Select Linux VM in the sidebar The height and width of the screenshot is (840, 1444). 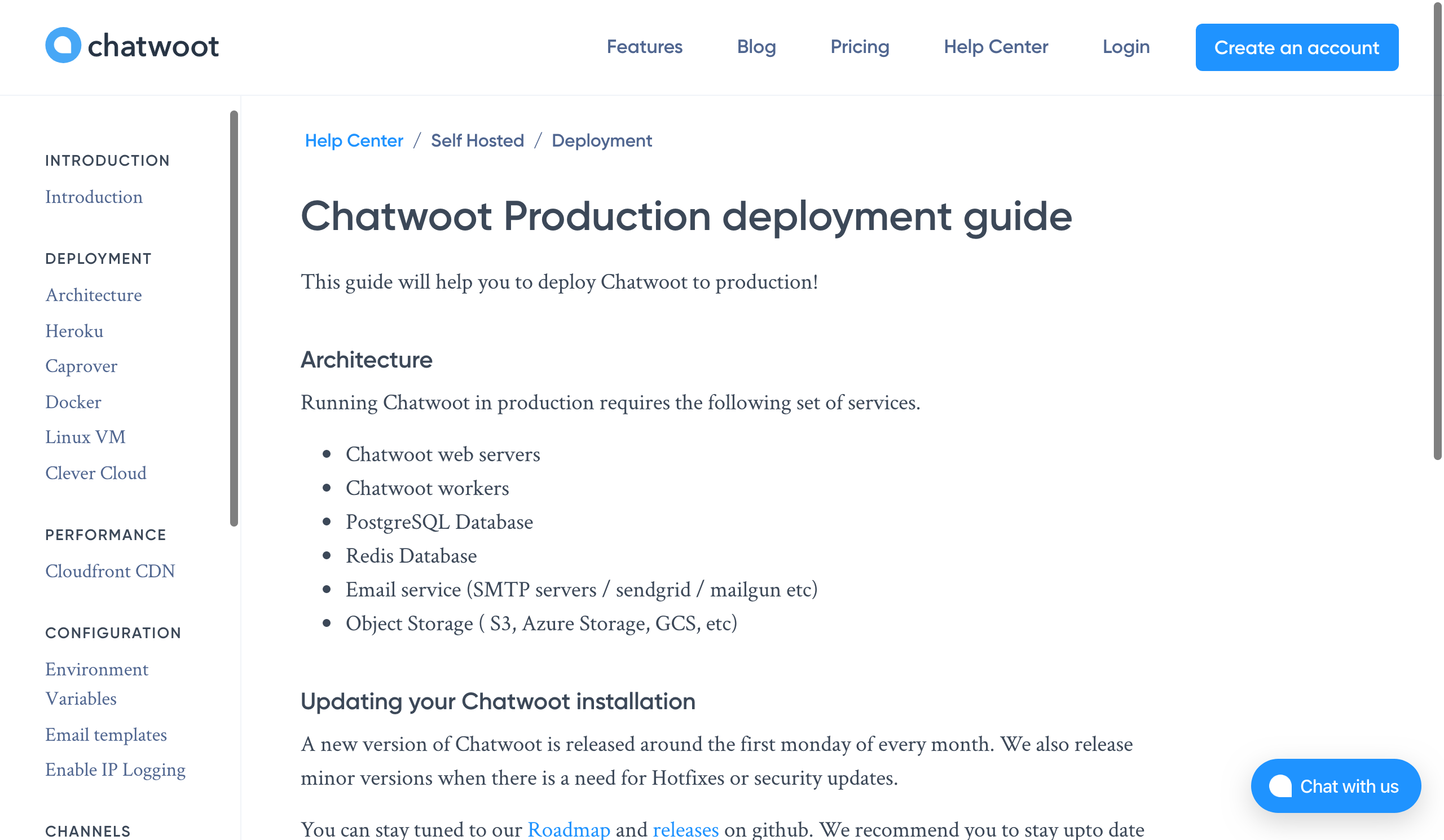(x=85, y=437)
